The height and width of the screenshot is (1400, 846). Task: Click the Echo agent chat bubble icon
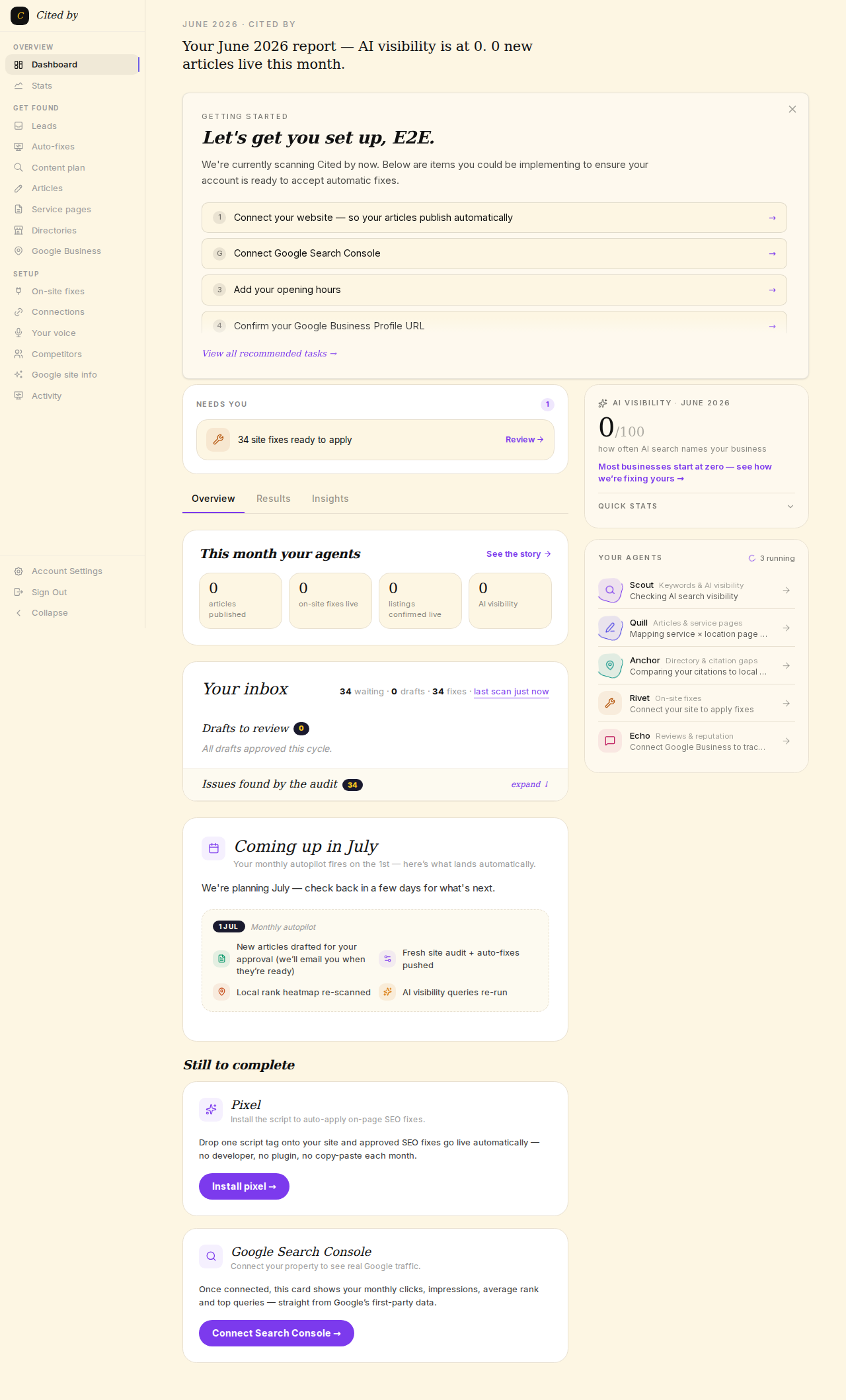point(610,741)
